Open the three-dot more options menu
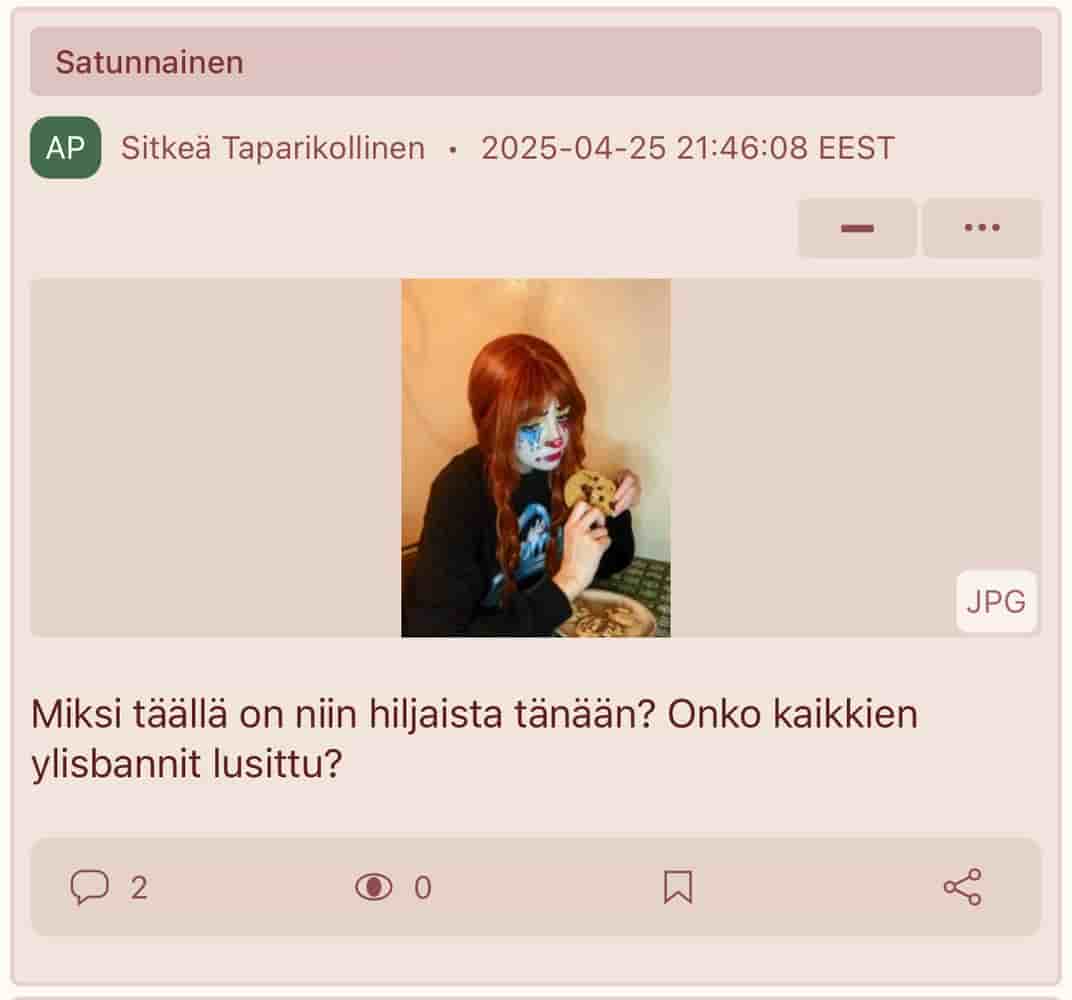Image resolution: width=1072 pixels, height=1000 pixels. click(982, 228)
